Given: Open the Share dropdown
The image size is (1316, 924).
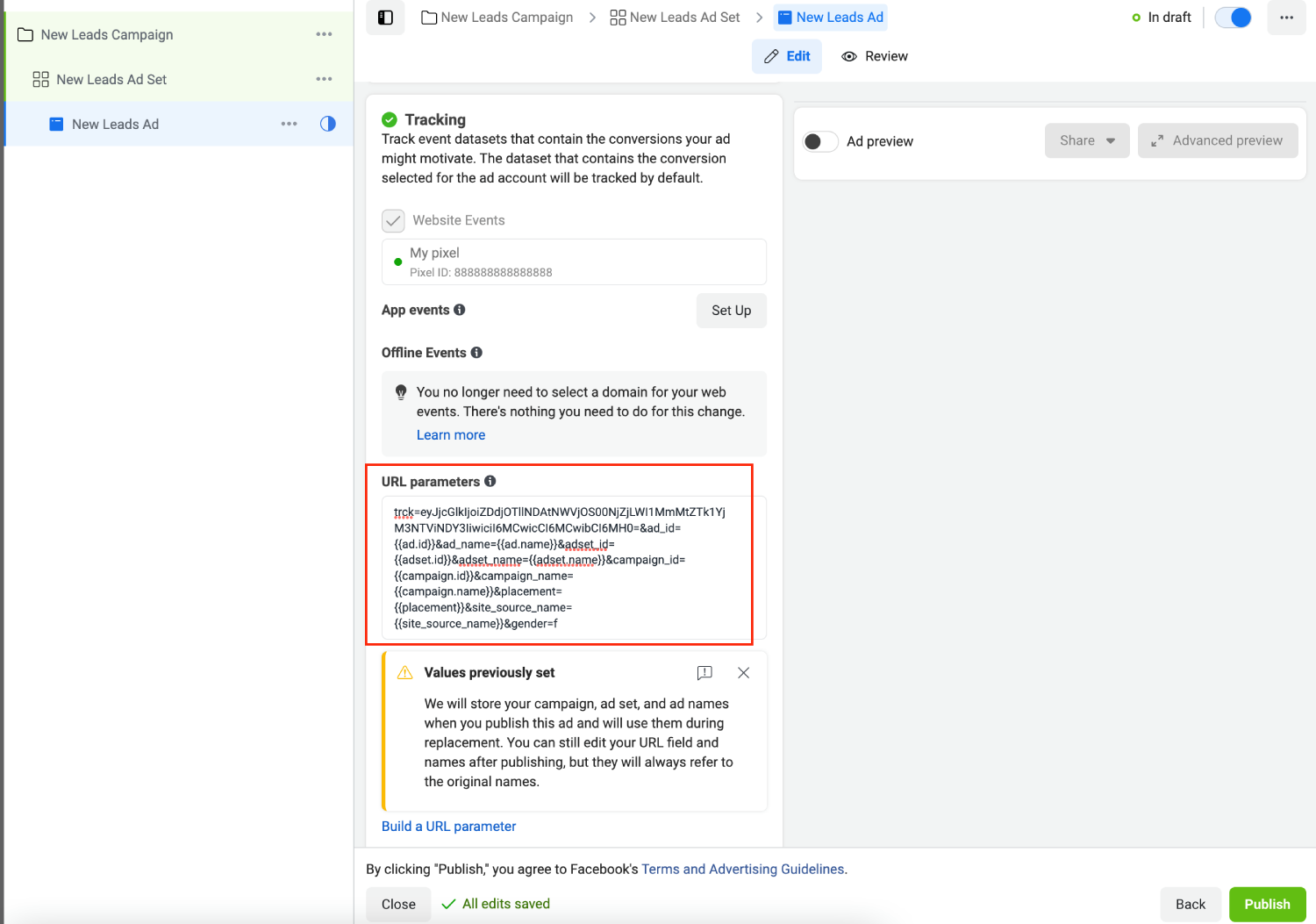Looking at the screenshot, I should [1087, 140].
